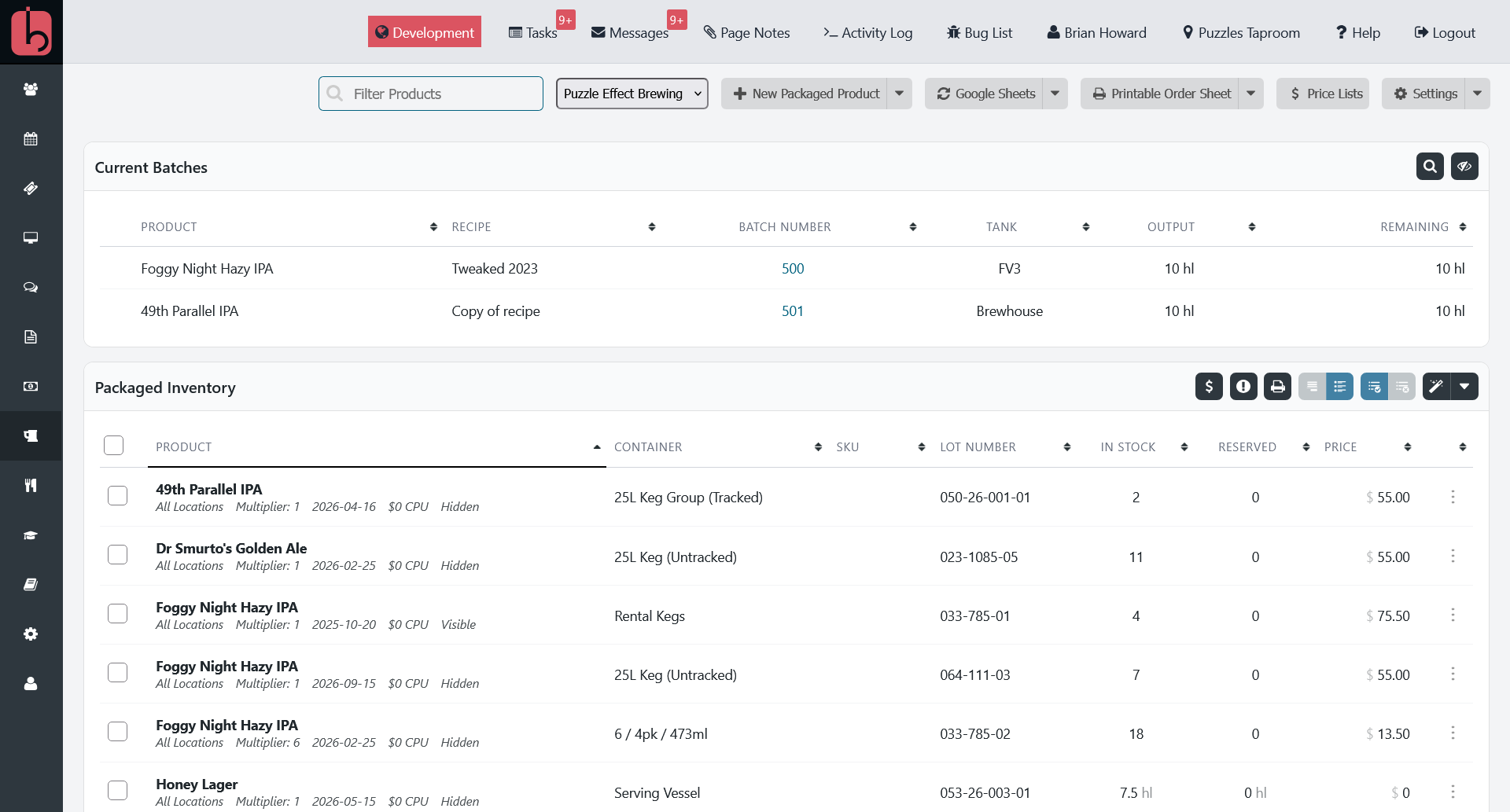Open Bug List in the top navigation

pyautogui.click(x=979, y=32)
